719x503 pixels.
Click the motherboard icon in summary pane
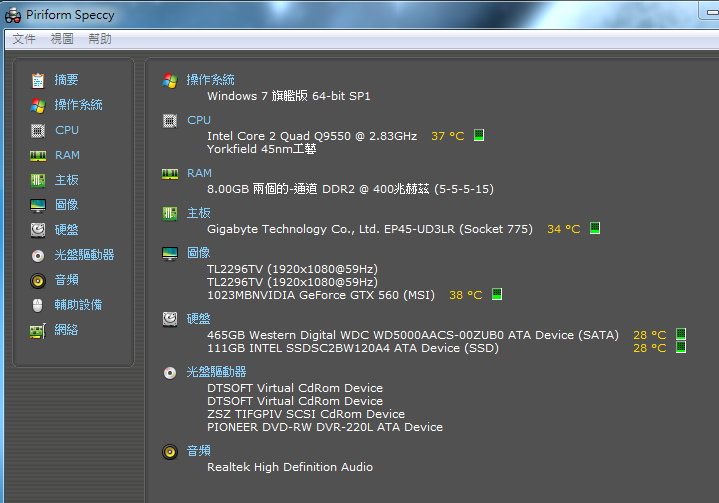pos(170,213)
